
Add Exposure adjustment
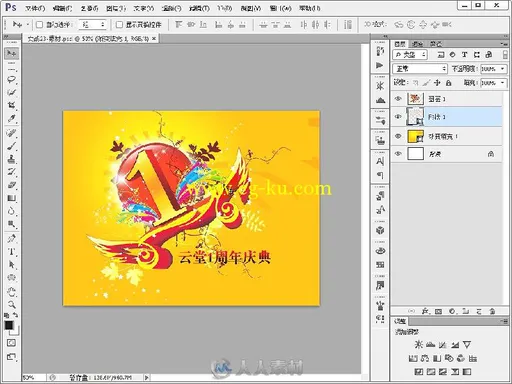coord(455,345)
